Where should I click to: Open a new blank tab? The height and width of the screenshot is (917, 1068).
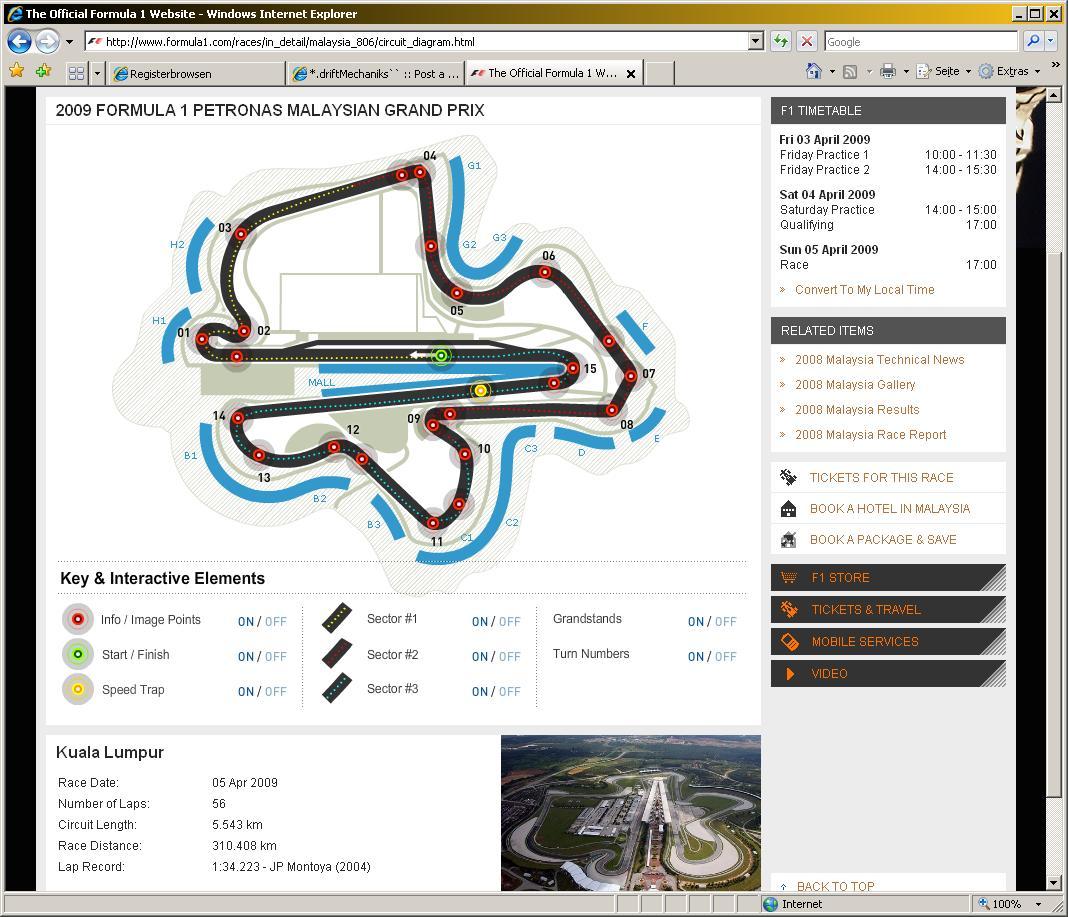click(659, 73)
